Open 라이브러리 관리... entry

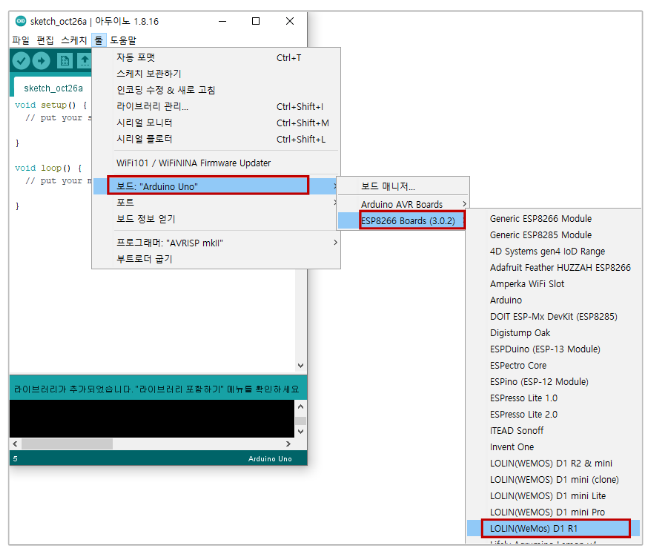216,106
